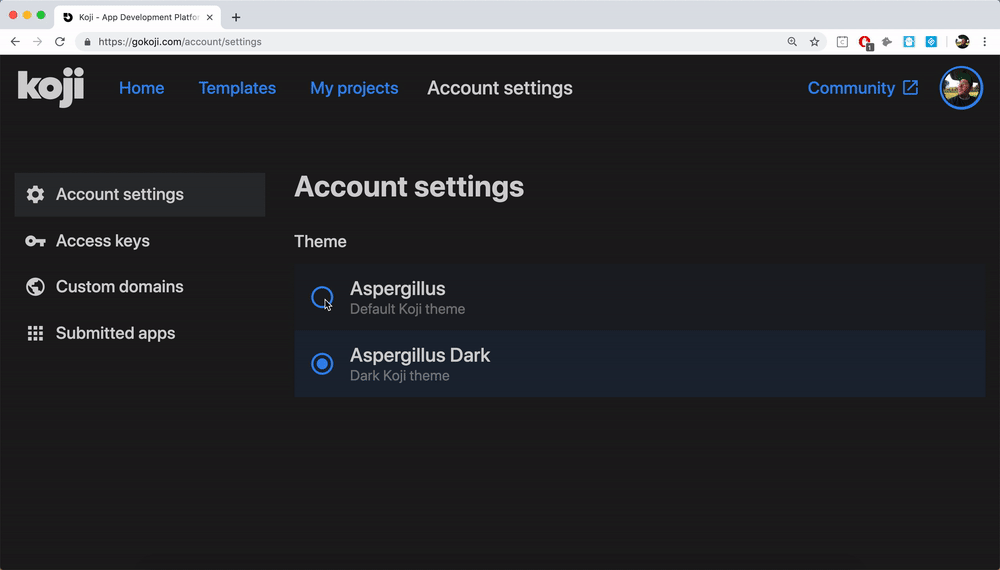Click the 'Theme' section label
1000x570 pixels.
[x=320, y=242]
